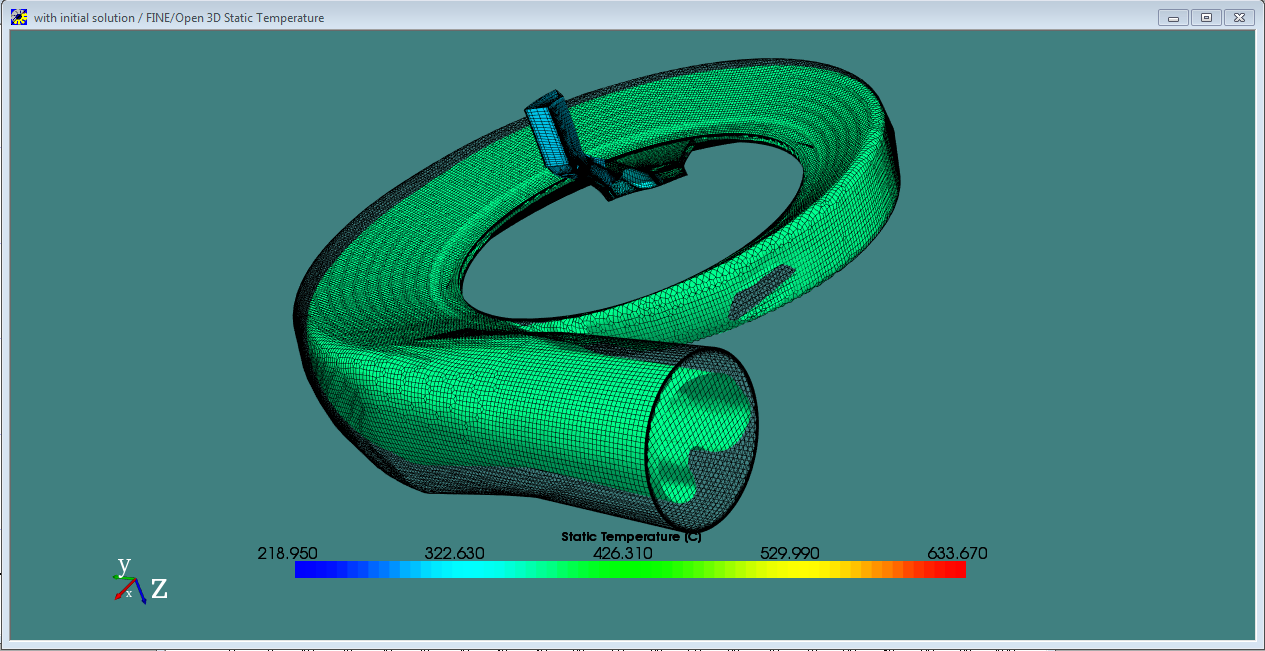This screenshot has height=651, width=1265.
Task: Click the application icon in the title bar
Action: (x=19, y=17)
